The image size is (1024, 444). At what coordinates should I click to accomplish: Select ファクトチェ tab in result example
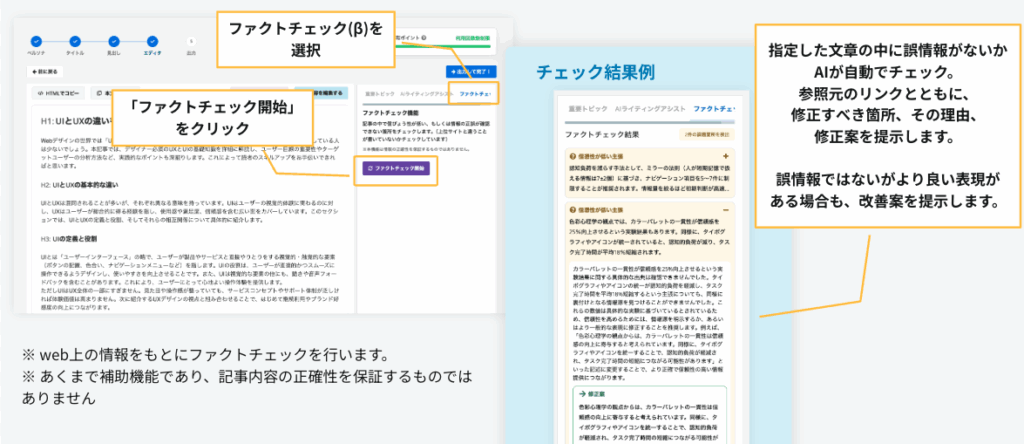(x=713, y=108)
